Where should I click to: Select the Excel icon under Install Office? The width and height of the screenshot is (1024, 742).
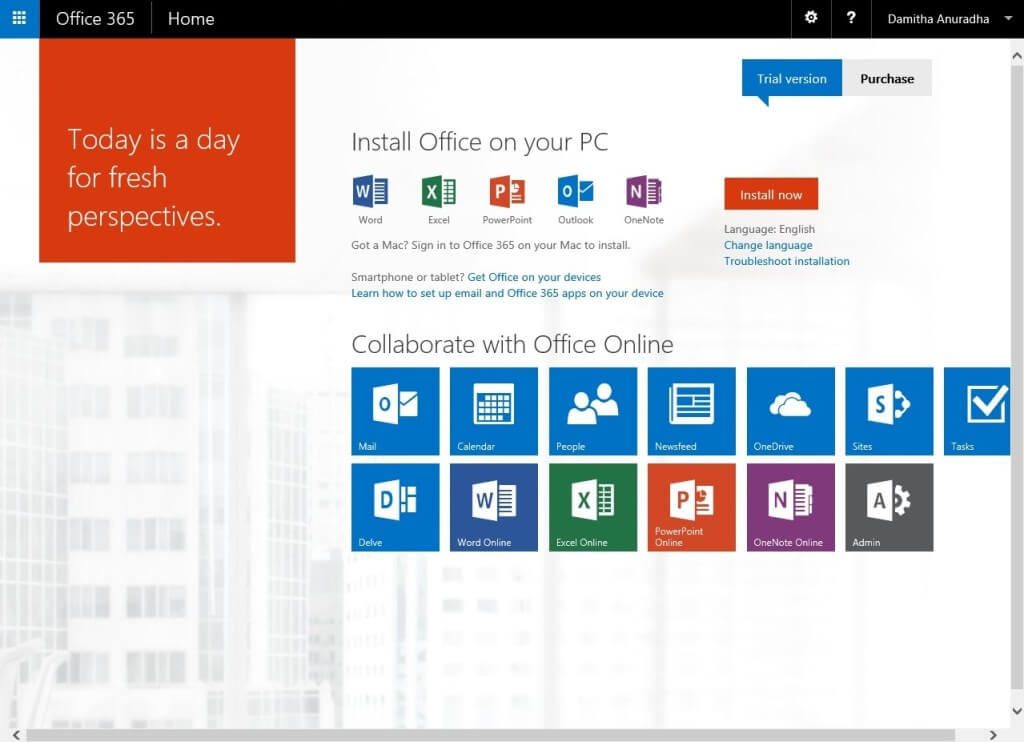438,193
